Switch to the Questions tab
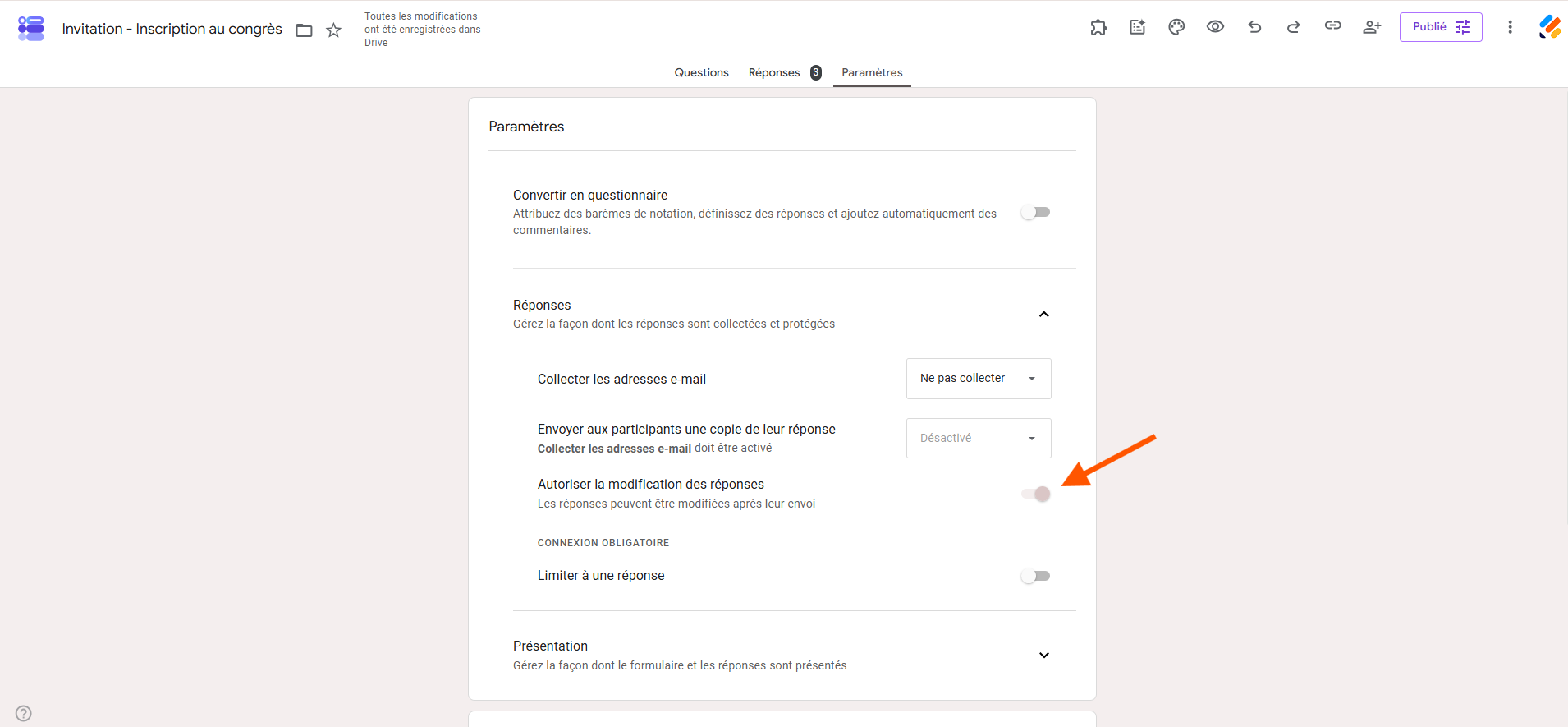The image size is (1568, 727). coord(702,72)
